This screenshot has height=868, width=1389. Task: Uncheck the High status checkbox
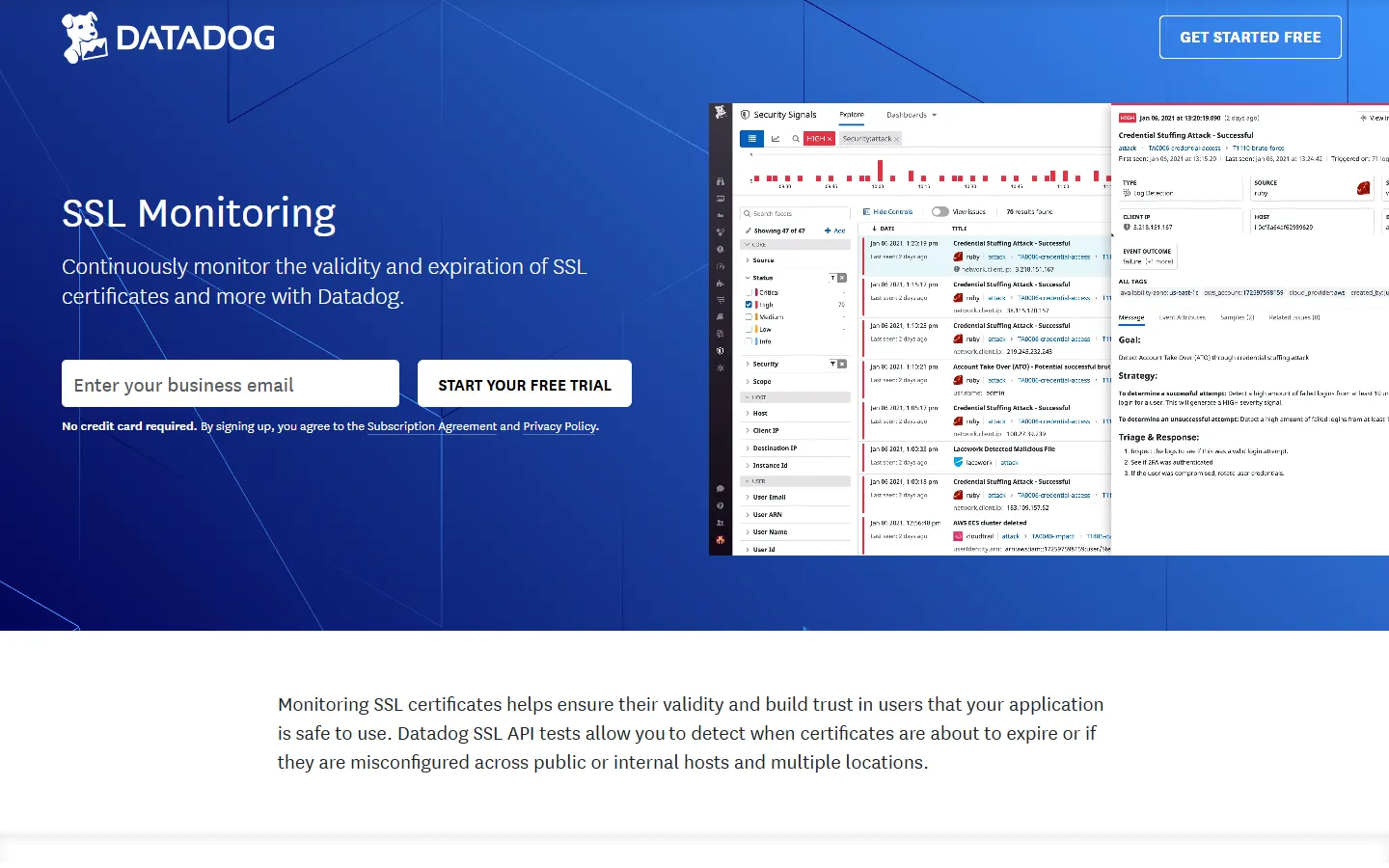click(x=749, y=305)
